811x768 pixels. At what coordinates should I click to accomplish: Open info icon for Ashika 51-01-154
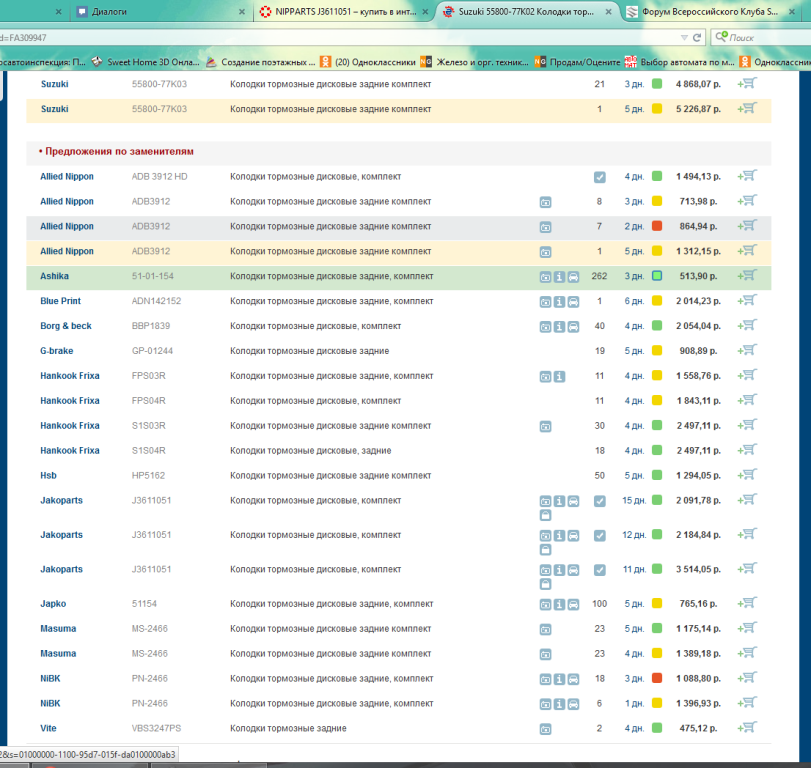pos(559,277)
